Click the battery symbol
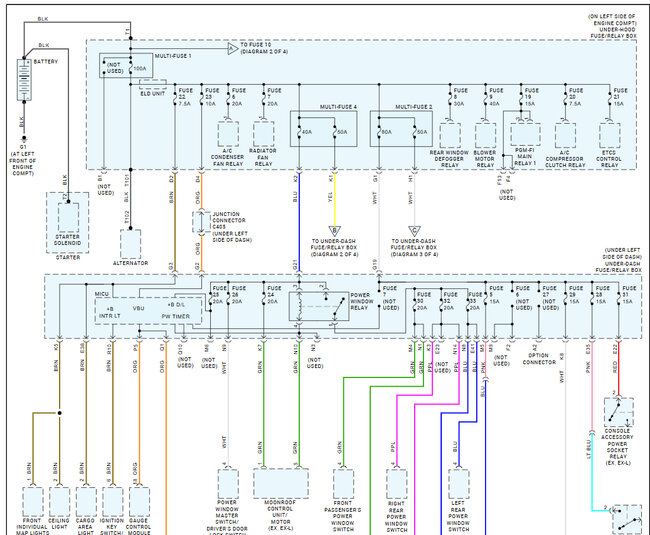Viewport: 650px width, 535px height. pyautogui.click(x=24, y=80)
